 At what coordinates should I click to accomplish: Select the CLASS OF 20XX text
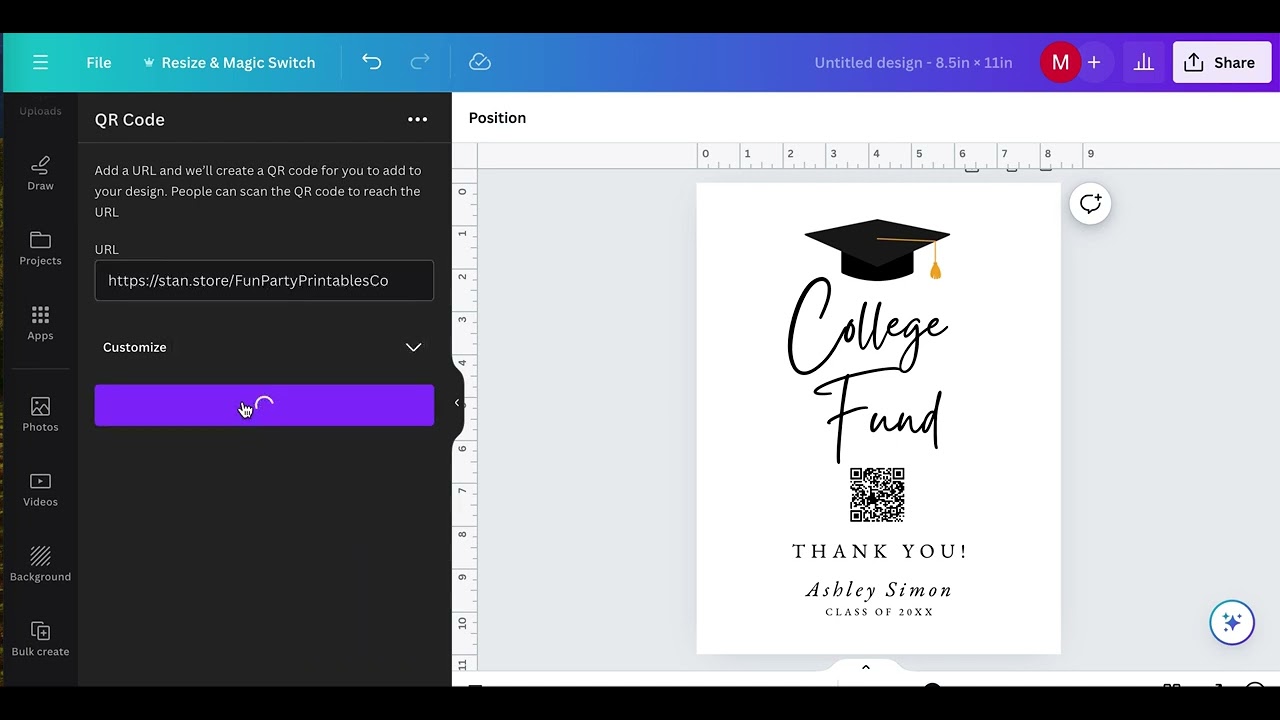[x=879, y=612]
